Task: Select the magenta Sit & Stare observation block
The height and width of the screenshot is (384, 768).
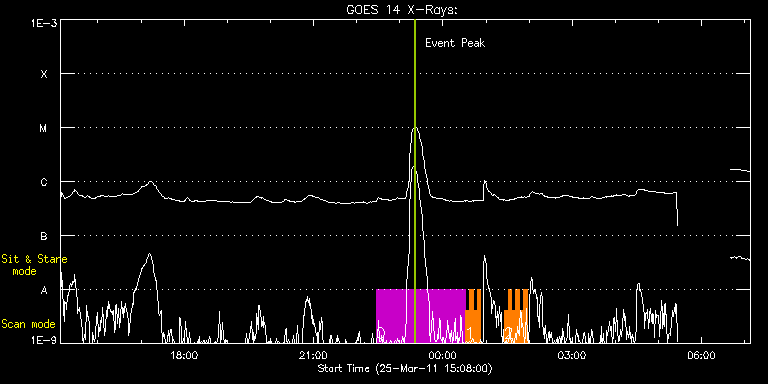Action: click(421, 316)
